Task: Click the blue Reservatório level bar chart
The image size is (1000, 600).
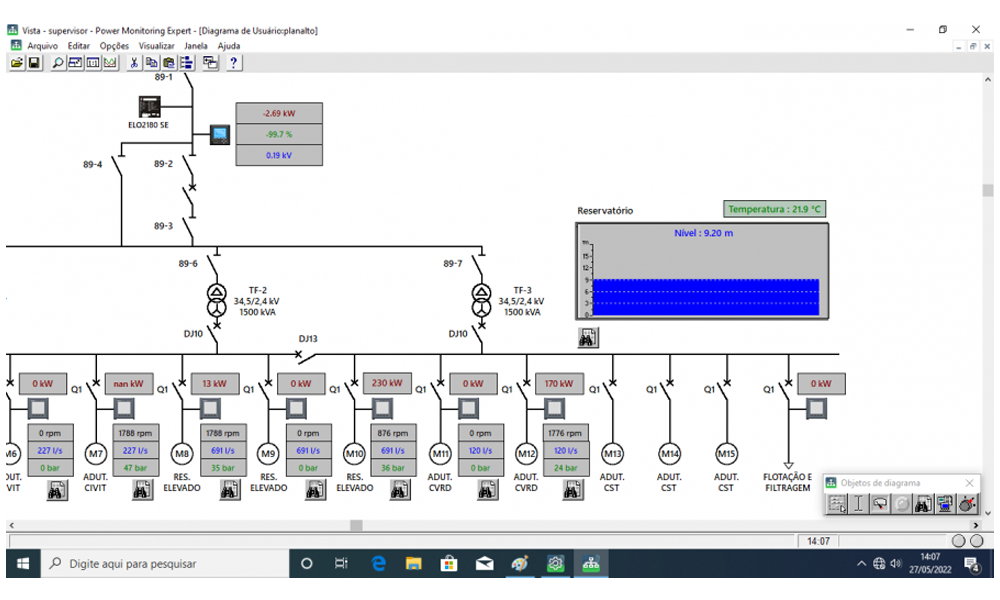Action: point(706,297)
